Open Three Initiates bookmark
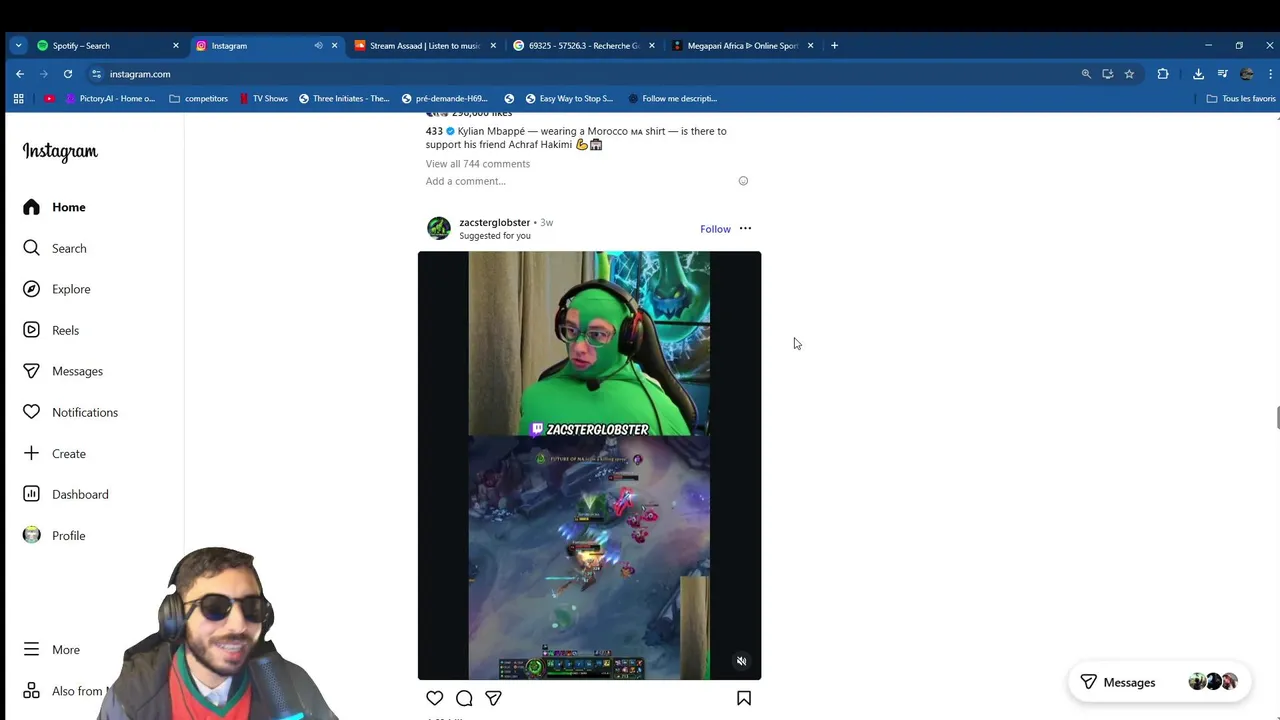The image size is (1280, 720). click(344, 98)
